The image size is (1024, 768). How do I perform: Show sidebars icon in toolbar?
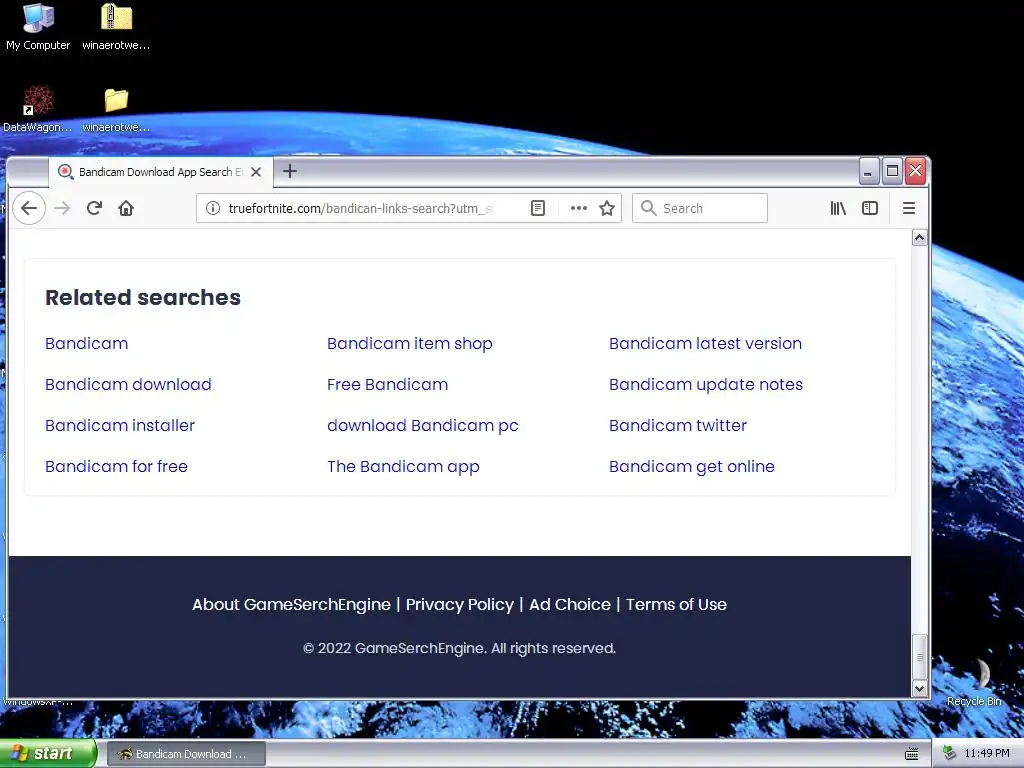(870, 208)
